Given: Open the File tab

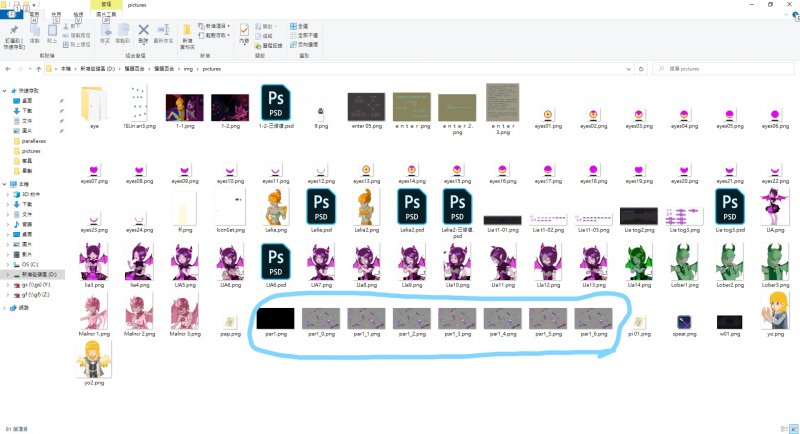Looking at the screenshot, I should pos(11,15).
